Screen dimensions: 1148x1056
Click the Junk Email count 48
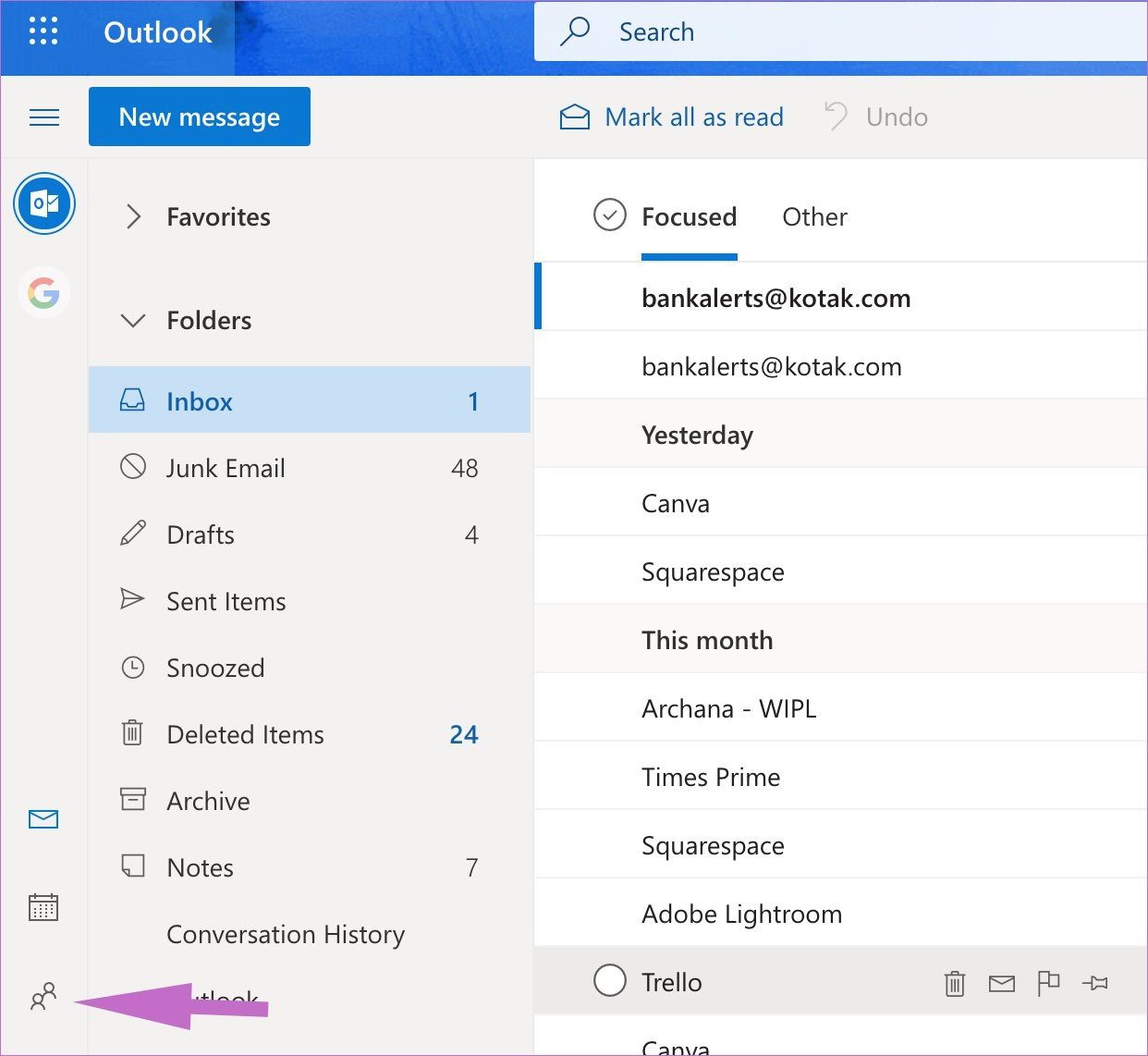point(465,468)
